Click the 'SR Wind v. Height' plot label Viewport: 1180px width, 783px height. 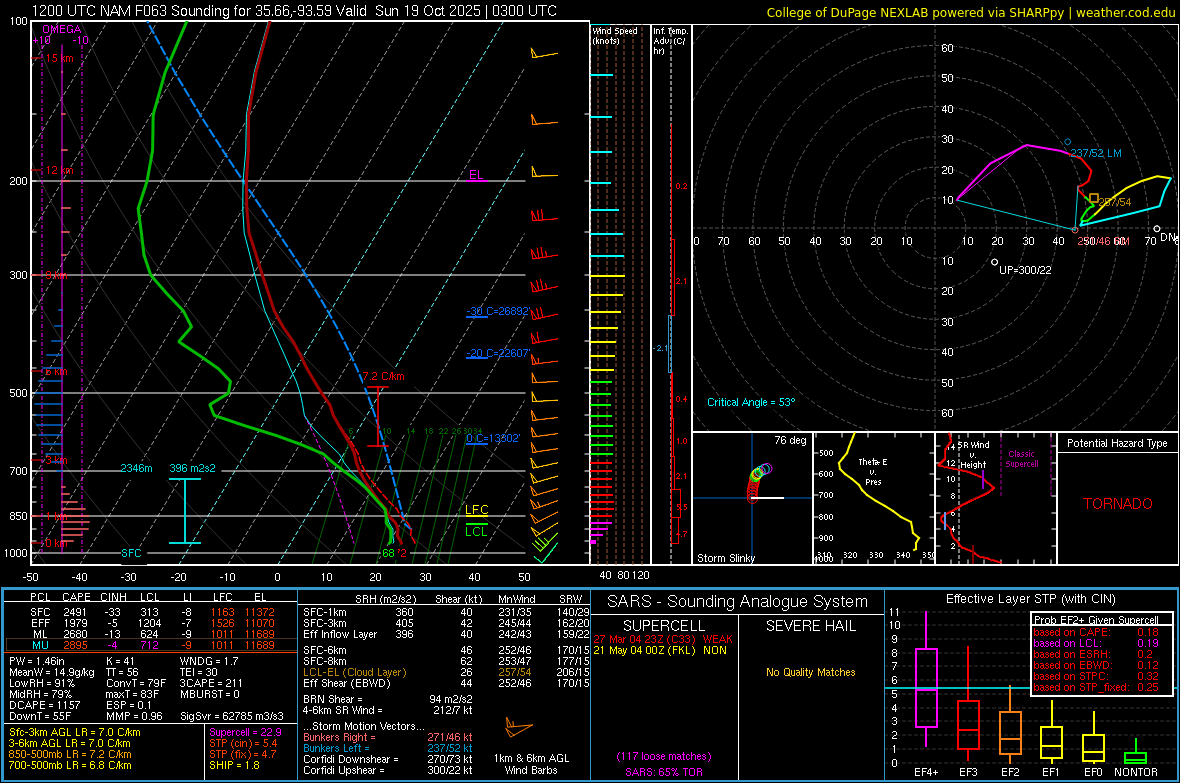coord(973,455)
